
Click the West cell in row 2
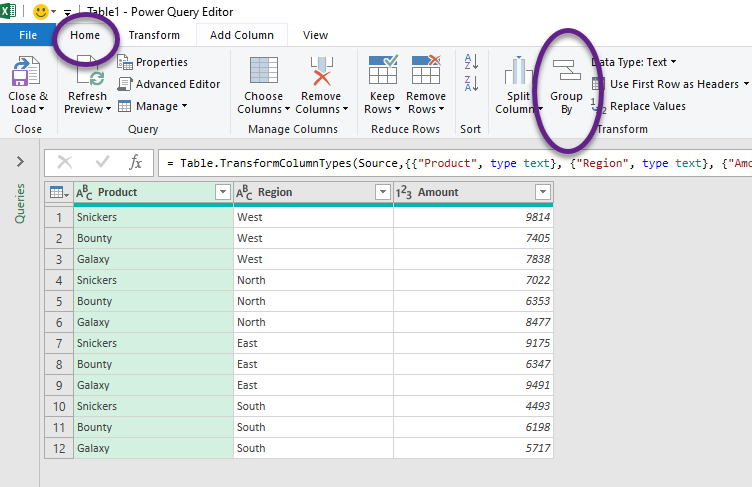(313, 238)
